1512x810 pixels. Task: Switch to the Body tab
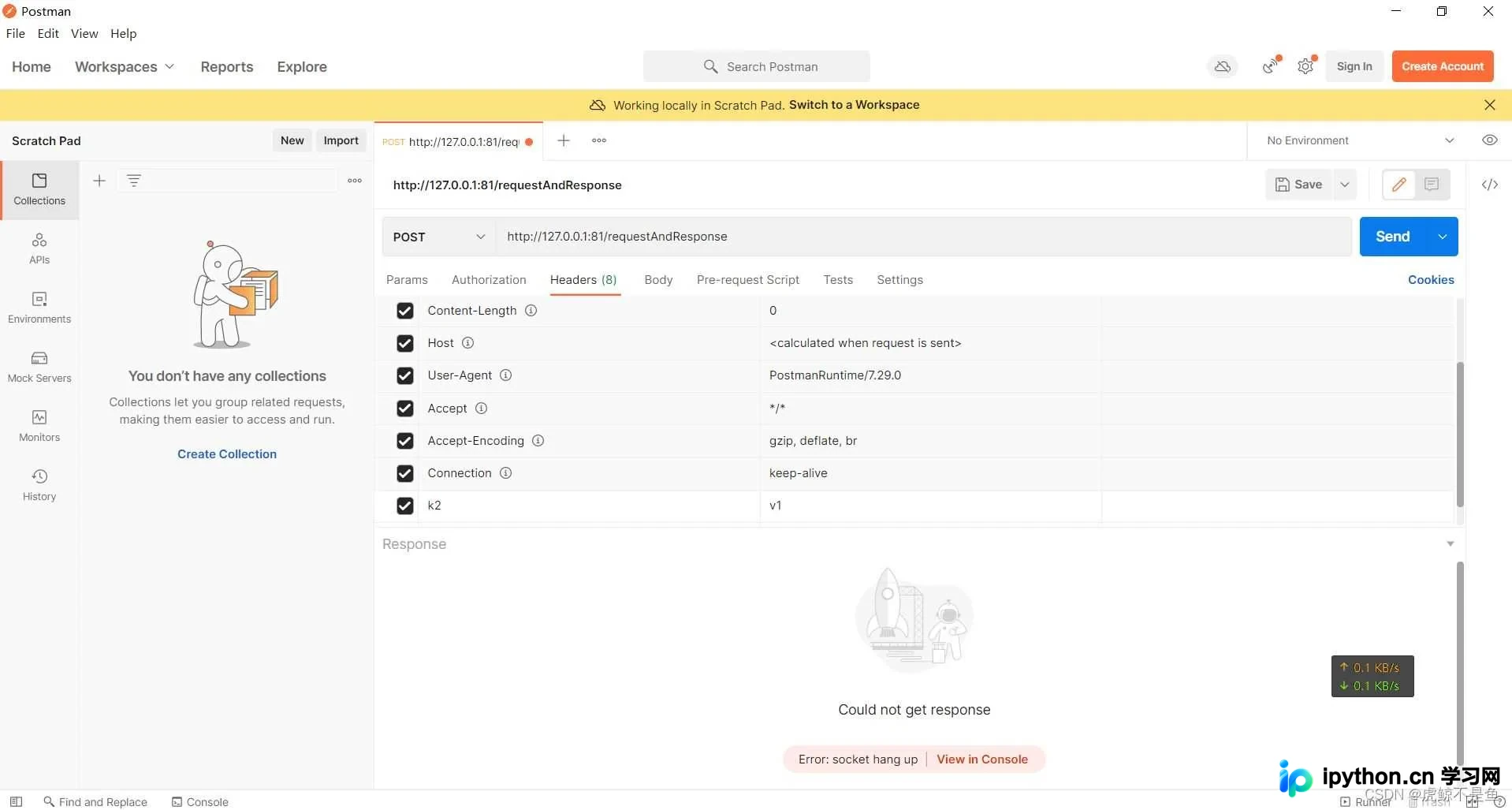[x=658, y=280]
